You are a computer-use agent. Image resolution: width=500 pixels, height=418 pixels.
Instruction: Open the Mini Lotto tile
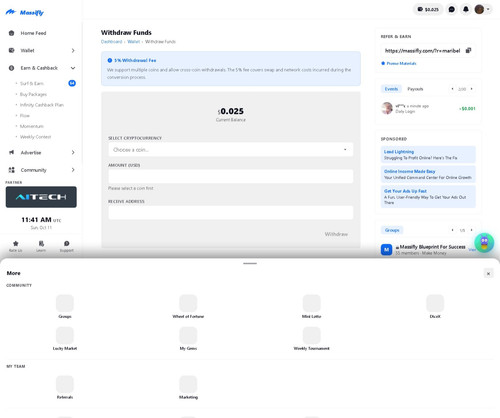(x=311, y=306)
